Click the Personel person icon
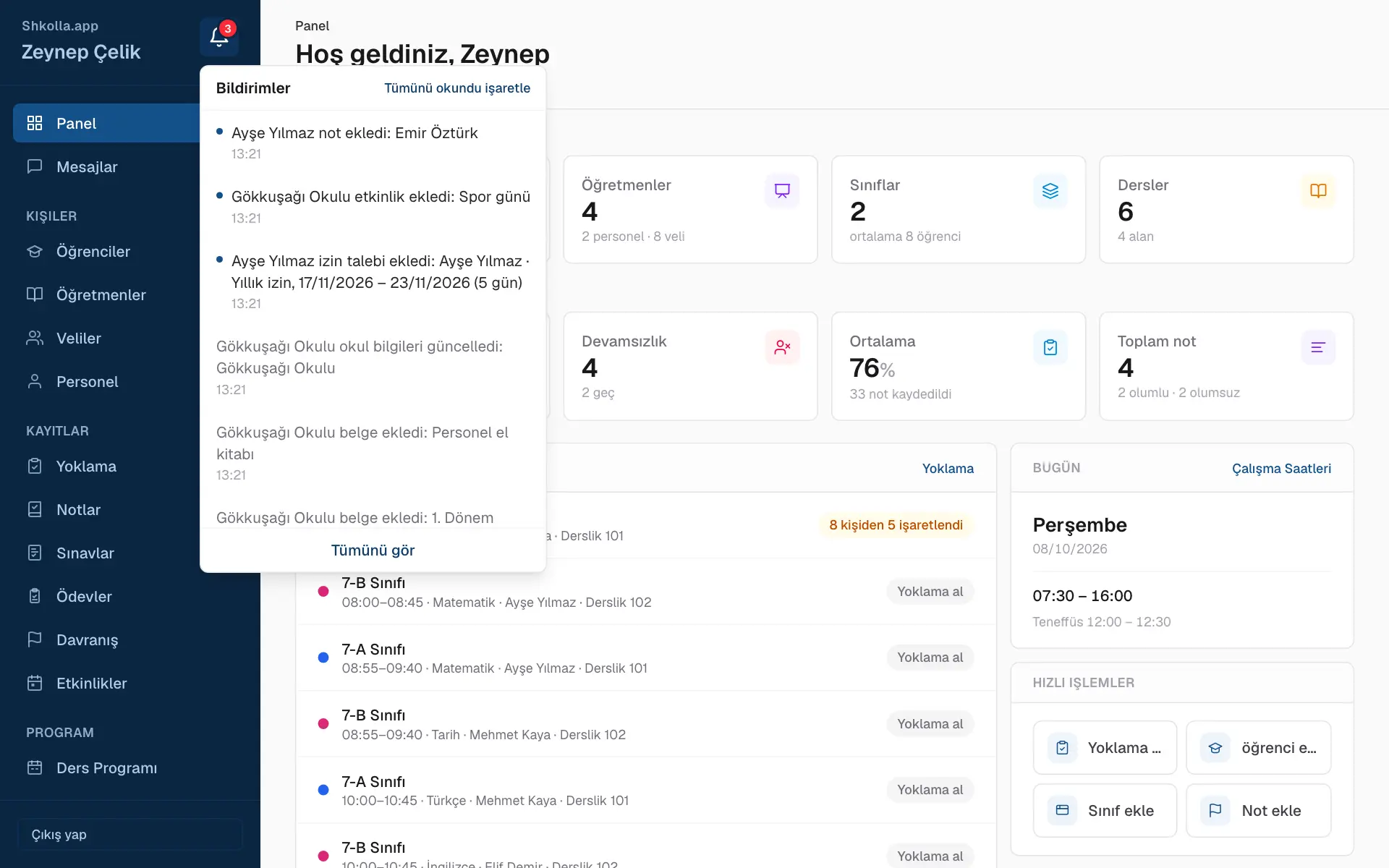1389x868 pixels. pyautogui.click(x=35, y=381)
